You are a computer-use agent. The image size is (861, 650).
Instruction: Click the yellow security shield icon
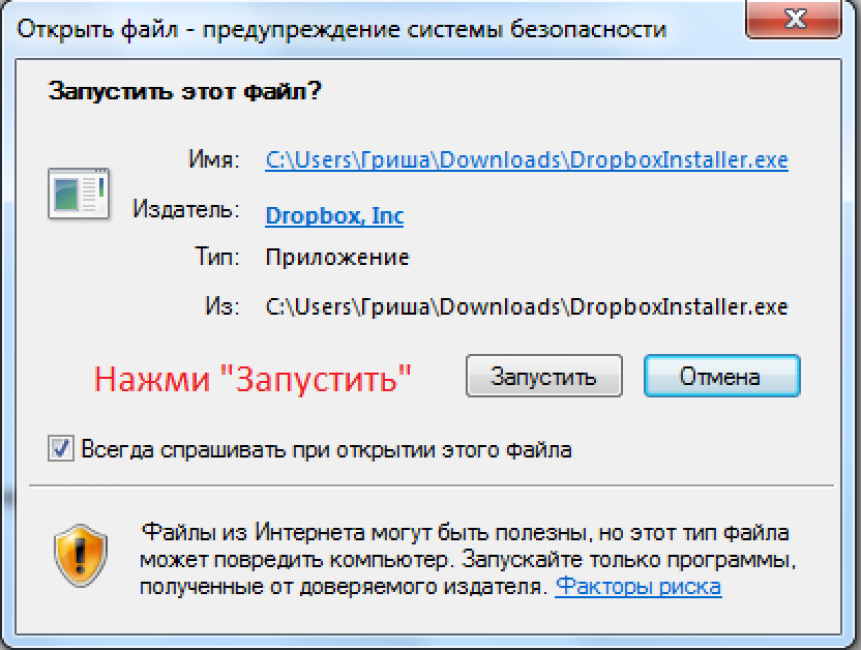80,556
